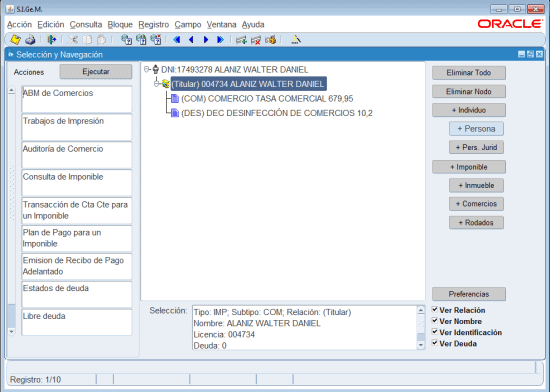Click the Ejecutar button
Image resolution: width=550 pixels, height=392 pixels.
coord(96,72)
